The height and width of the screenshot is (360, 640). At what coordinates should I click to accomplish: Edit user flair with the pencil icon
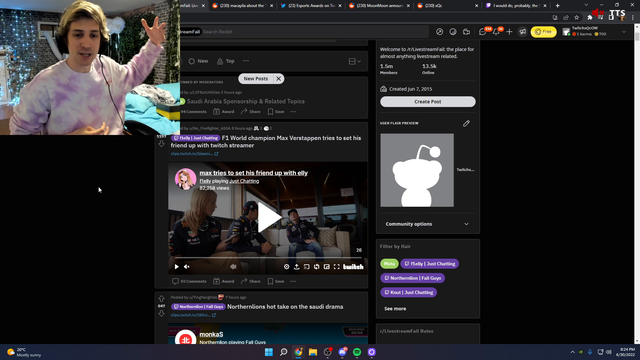point(466,123)
